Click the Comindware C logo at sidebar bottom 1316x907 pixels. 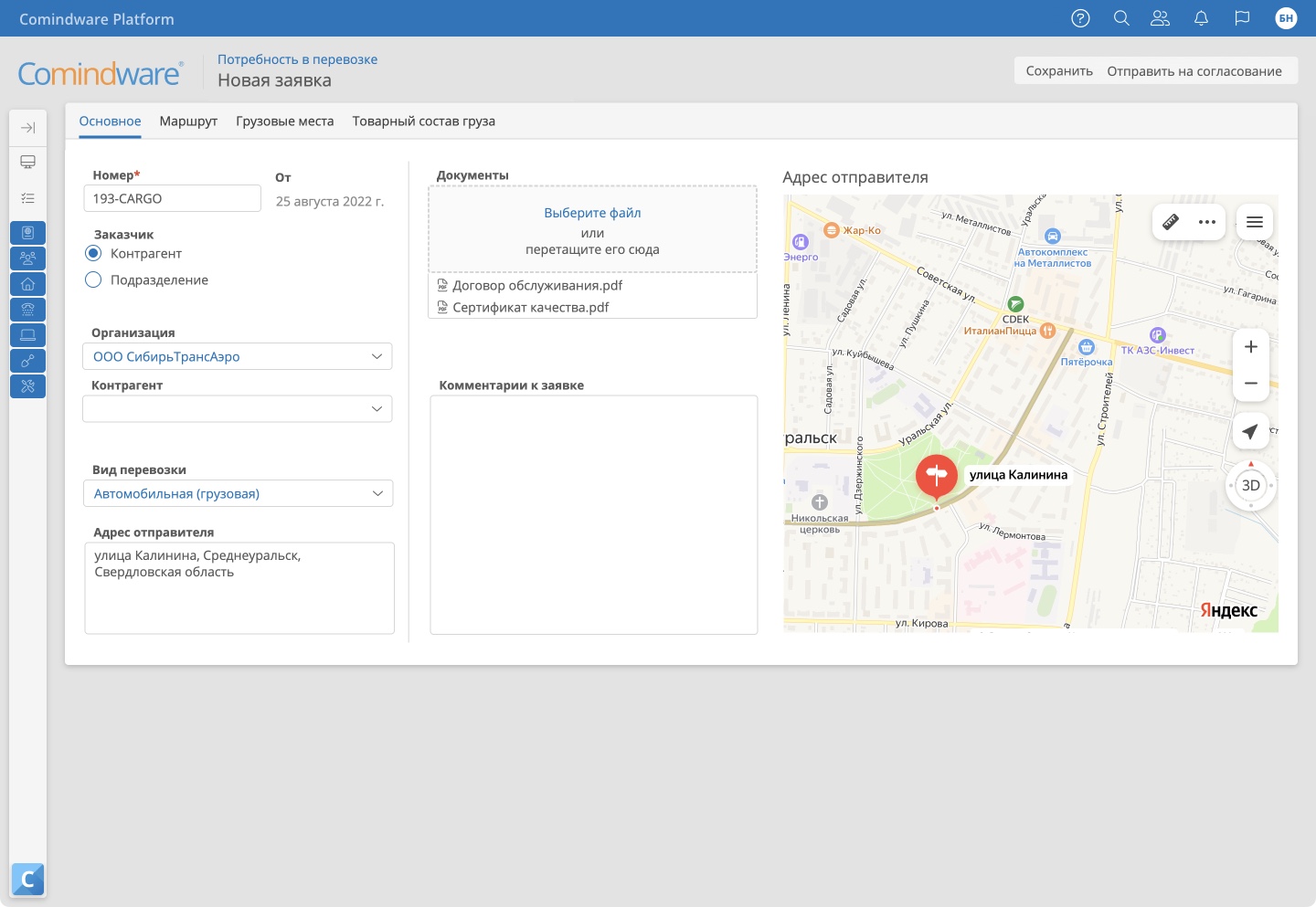[x=28, y=880]
